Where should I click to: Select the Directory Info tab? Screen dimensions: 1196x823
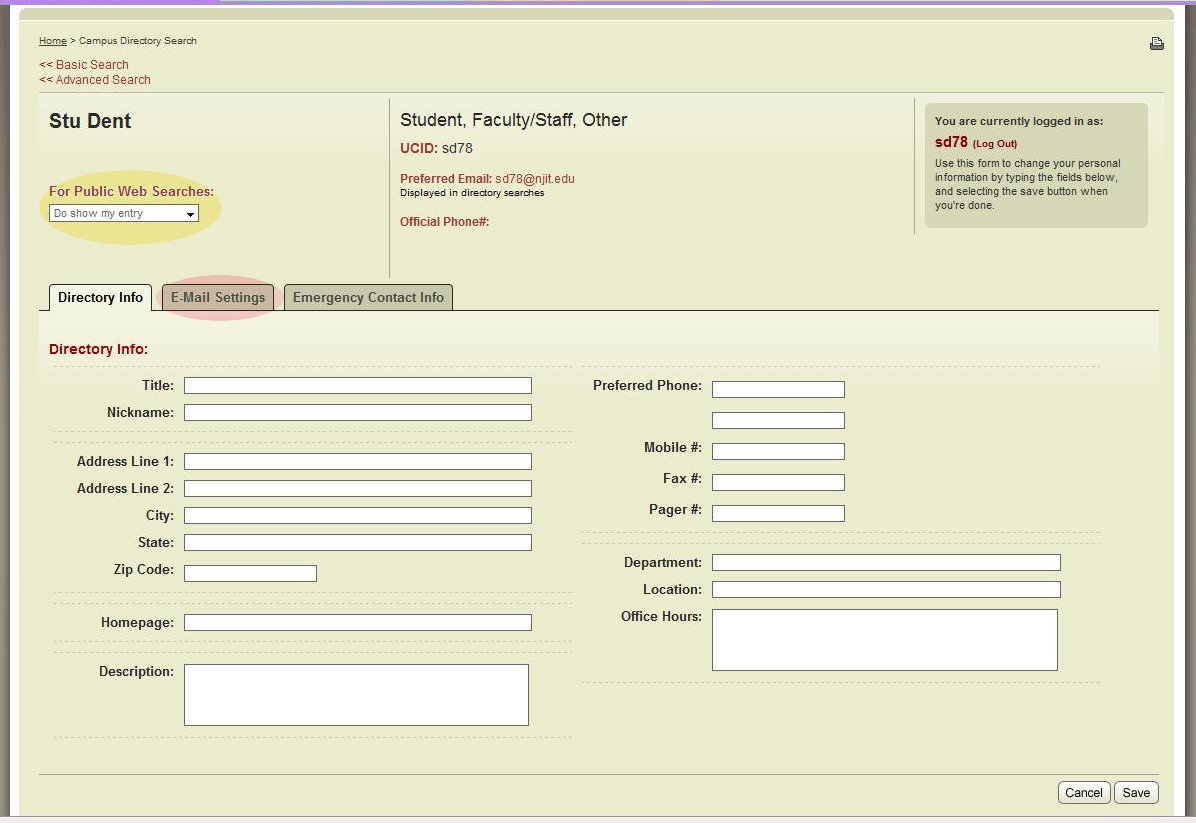pos(99,297)
